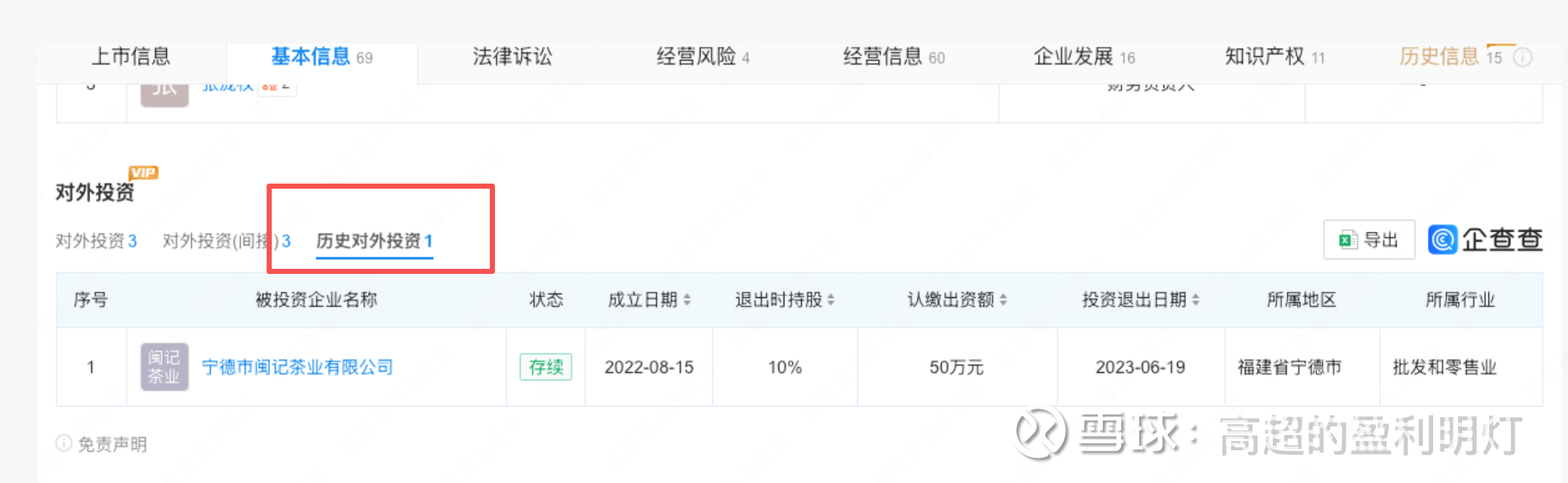
Task: Open the 宁德市闽记茶业有限公司 company link
Action: [297, 367]
